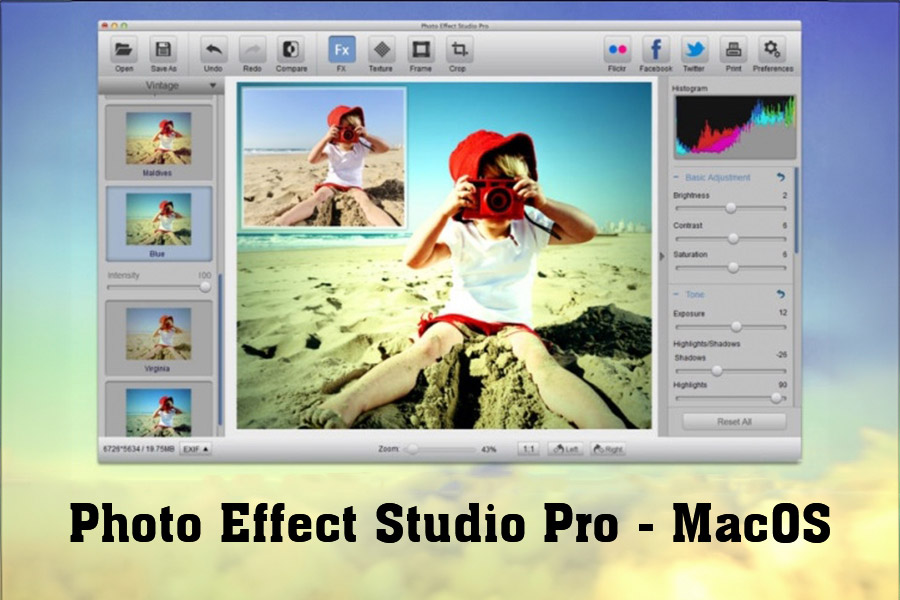Click the original photo preview inset
Screen dimensions: 900x600
324,158
